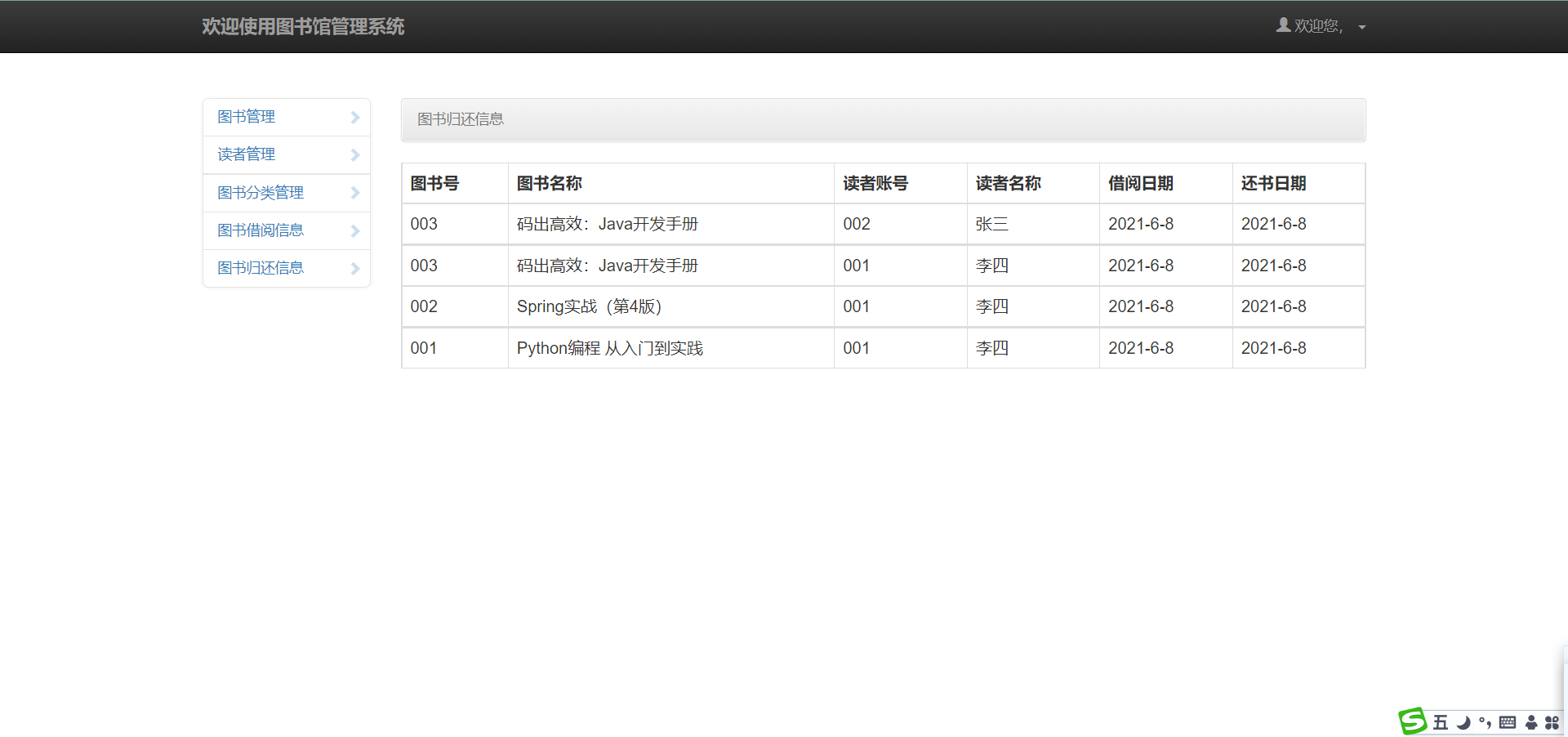Viewport: 1568px width, 737px height.
Task: Click the borrow date in the Spring row
Action: [1141, 306]
